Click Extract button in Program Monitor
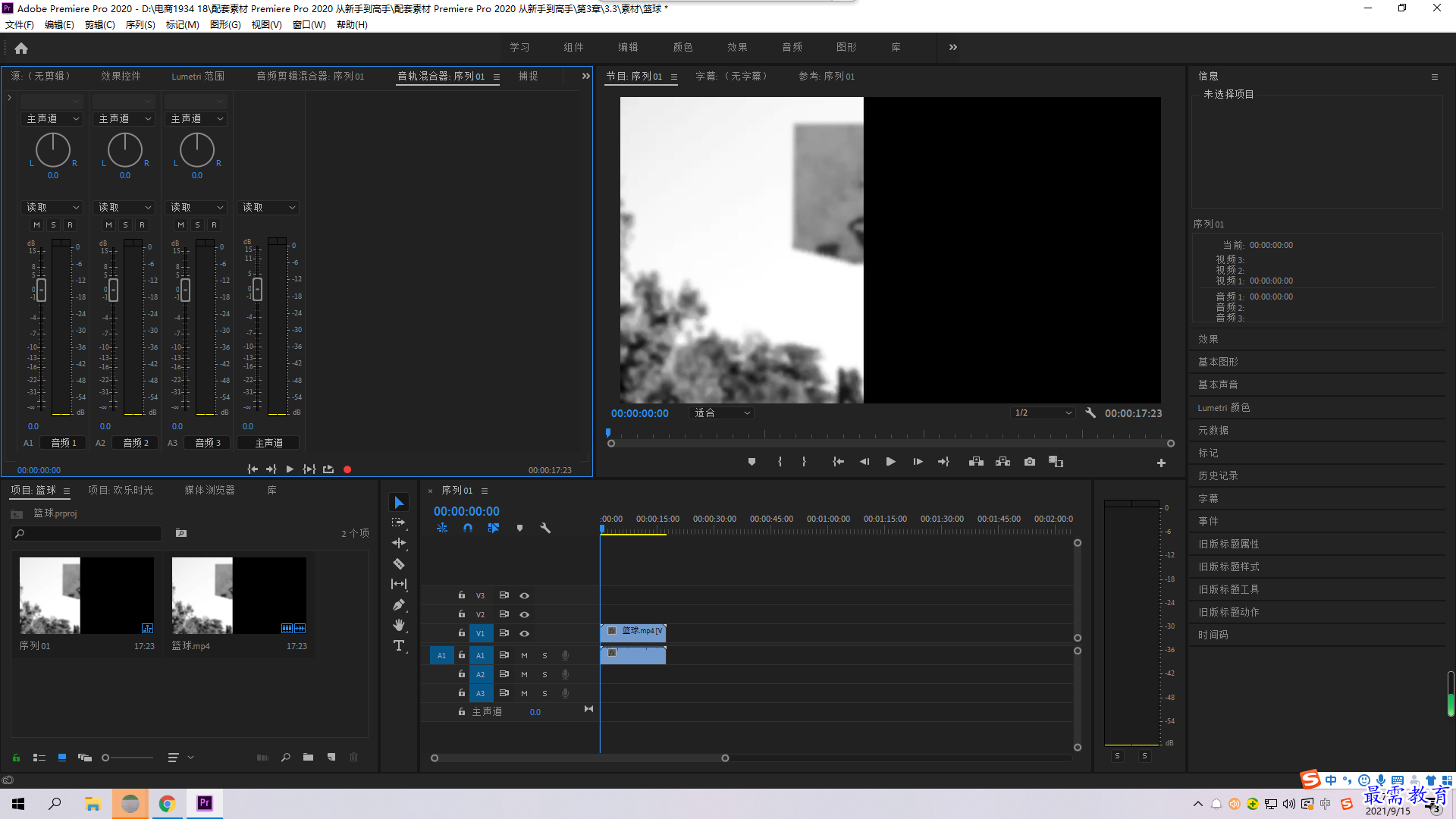The image size is (1456, 819). (x=1003, y=462)
